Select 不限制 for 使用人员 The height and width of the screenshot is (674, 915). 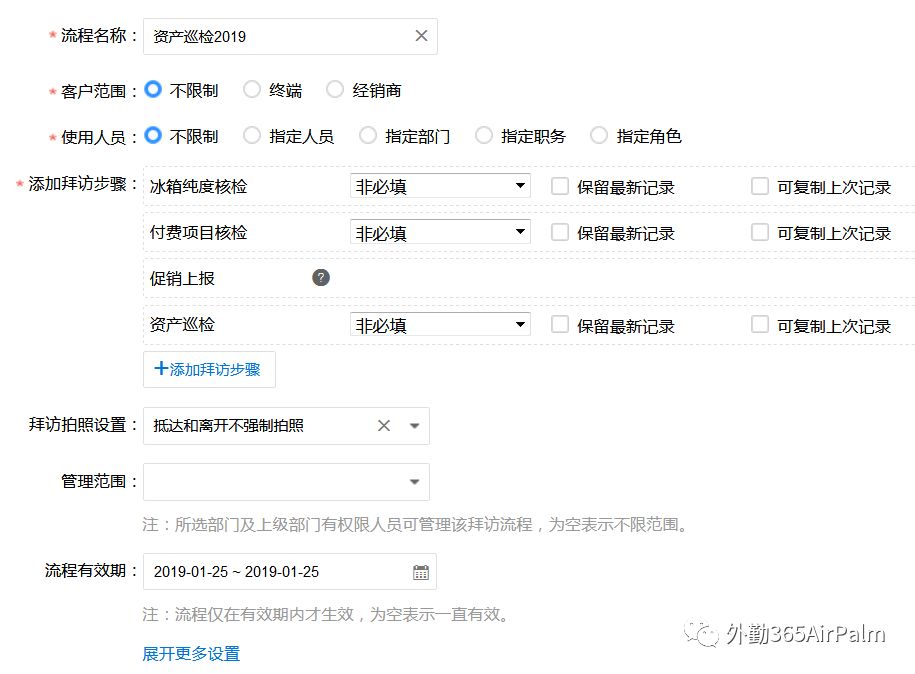coord(153,135)
